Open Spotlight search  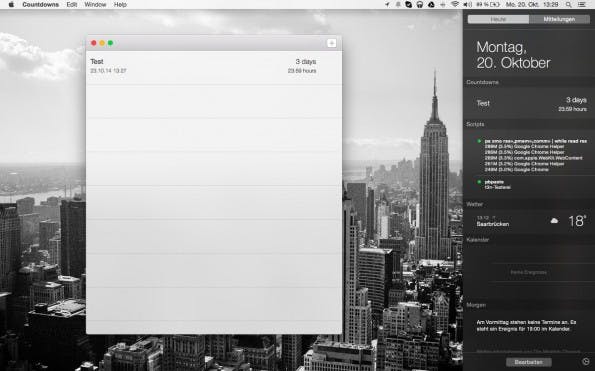pos(568,5)
